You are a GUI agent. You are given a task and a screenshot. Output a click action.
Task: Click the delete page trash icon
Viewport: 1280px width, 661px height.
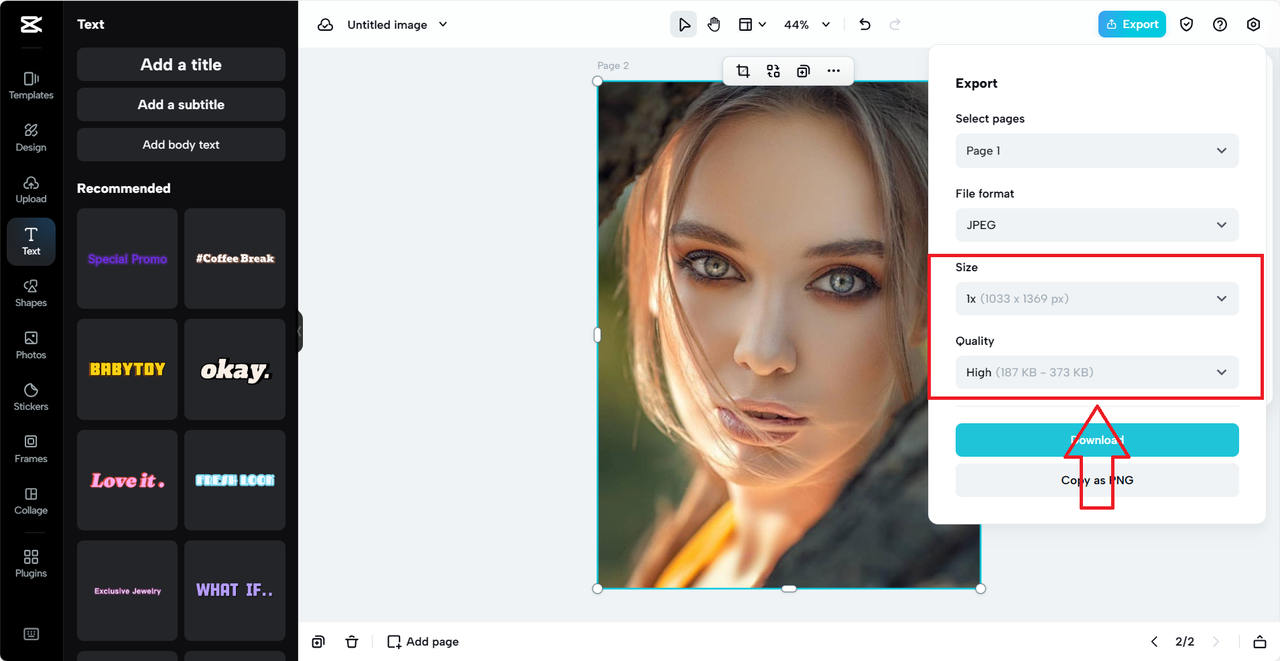click(352, 642)
